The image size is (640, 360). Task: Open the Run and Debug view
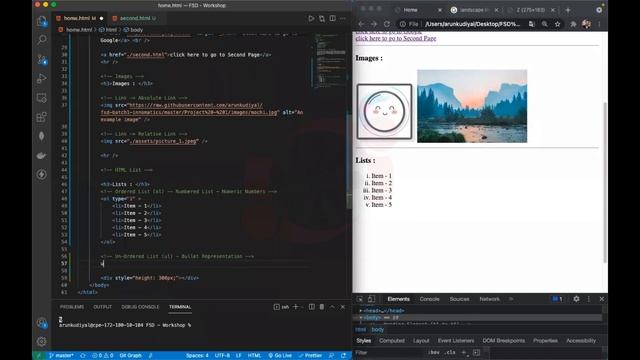point(42,78)
